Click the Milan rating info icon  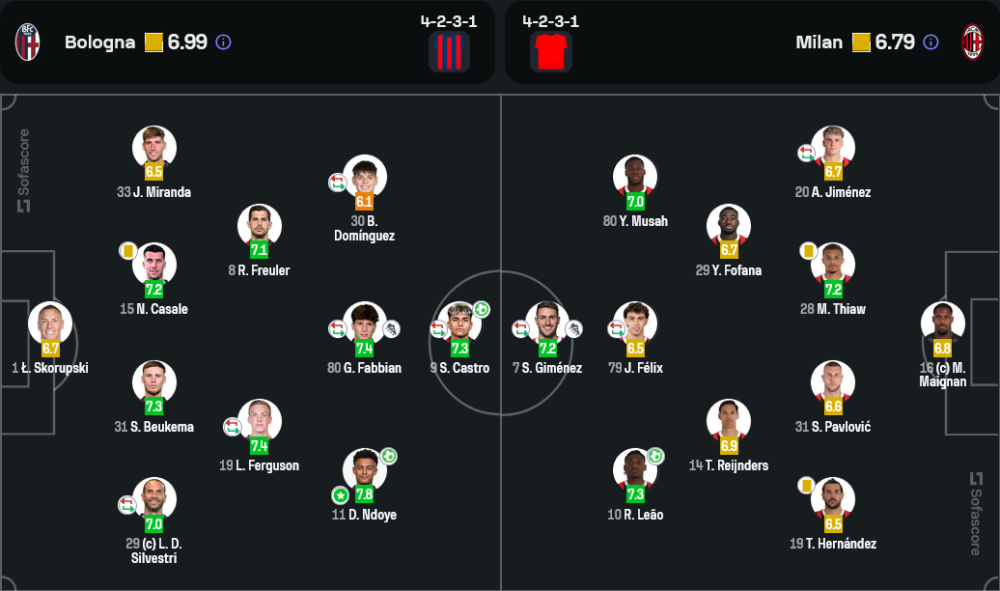pyautogui.click(x=931, y=42)
